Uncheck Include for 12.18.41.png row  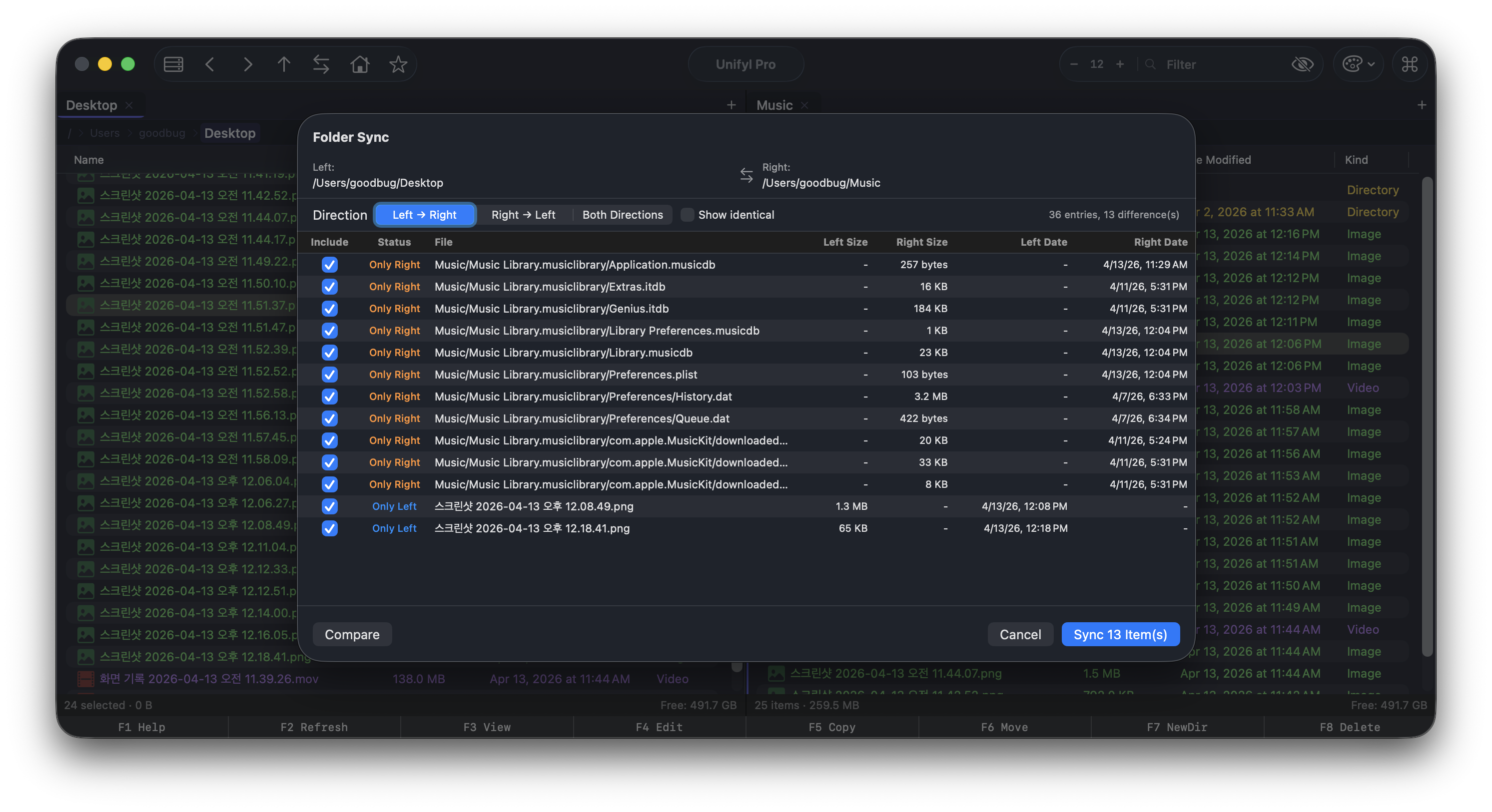(x=330, y=528)
